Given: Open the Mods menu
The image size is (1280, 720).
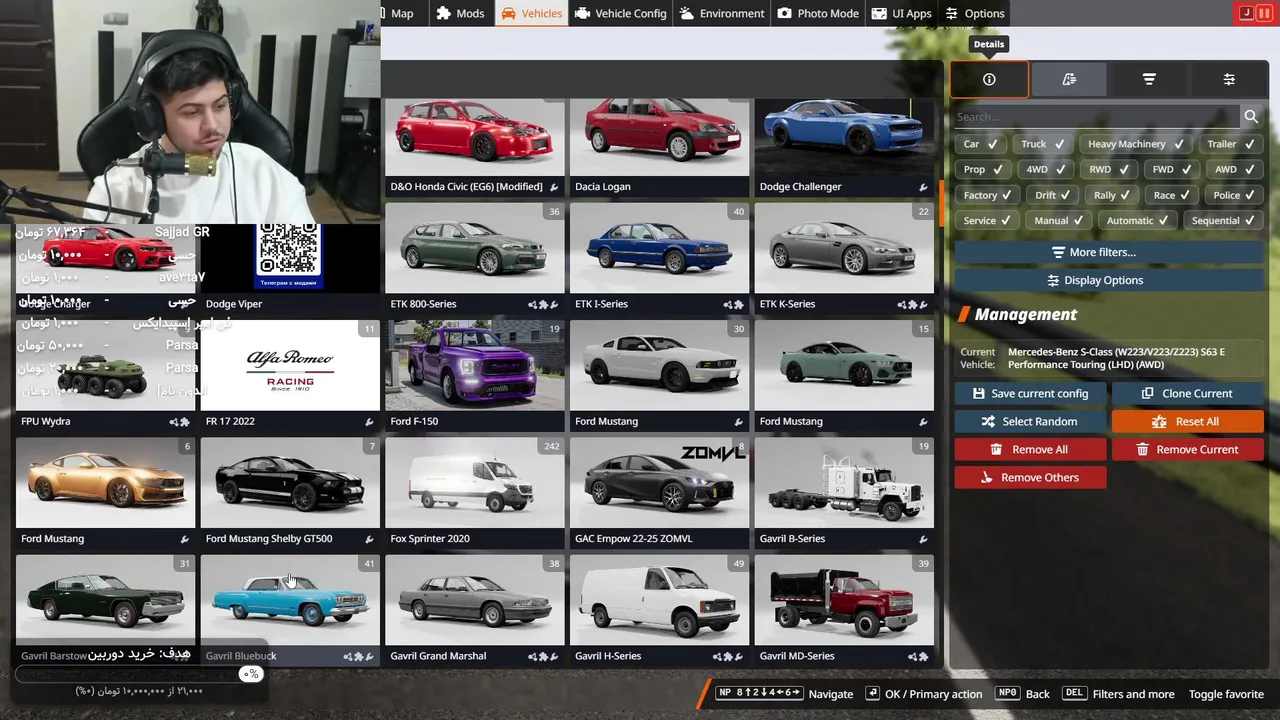Looking at the screenshot, I should [x=460, y=13].
